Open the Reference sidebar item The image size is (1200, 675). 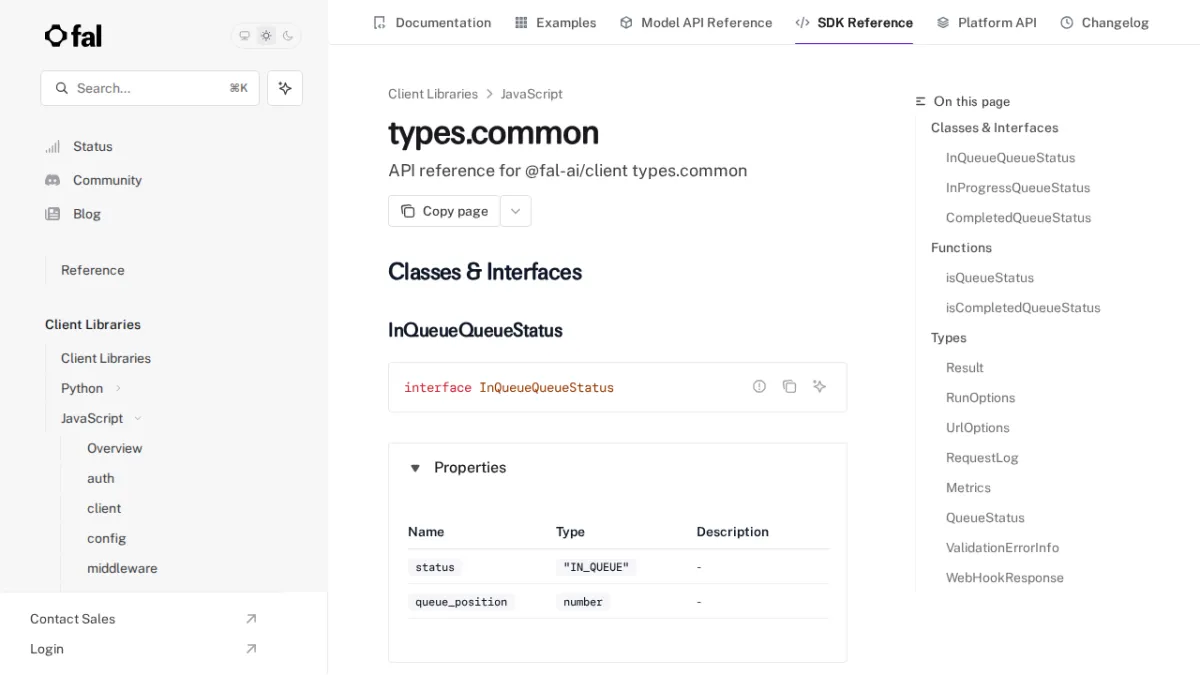[93, 270]
